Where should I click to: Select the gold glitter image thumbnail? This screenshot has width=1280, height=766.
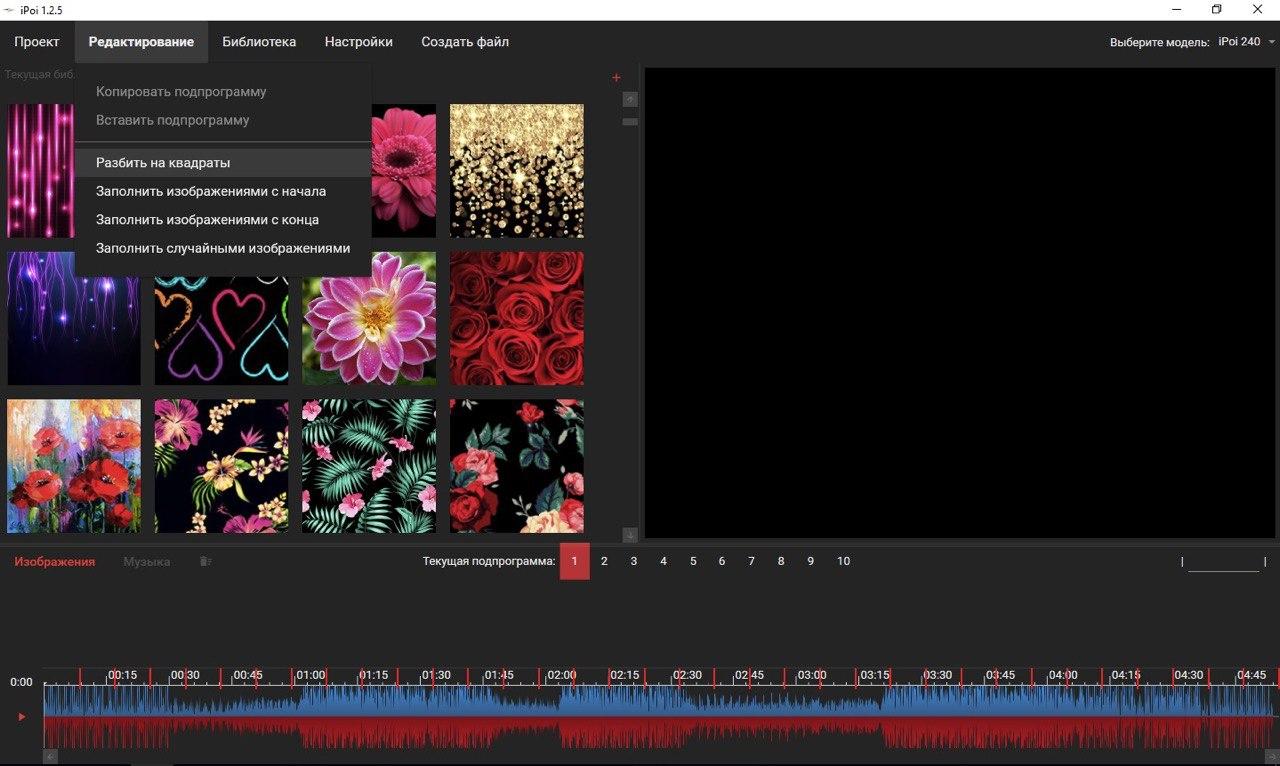click(x=517, y=171)
